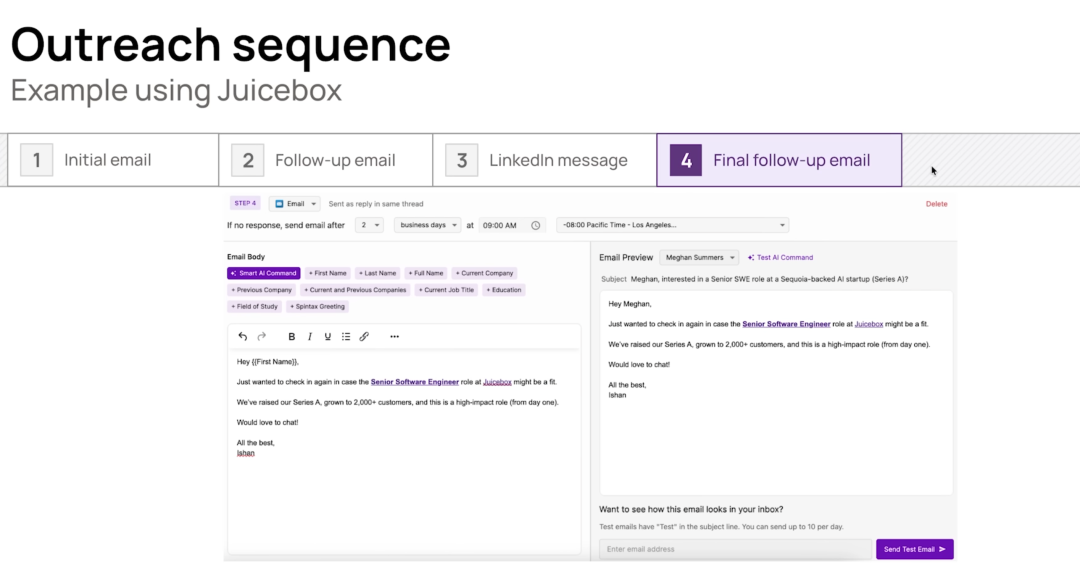Click the Enter email address field
Screen dimensions: 1080x566
(x=735, y=549)
